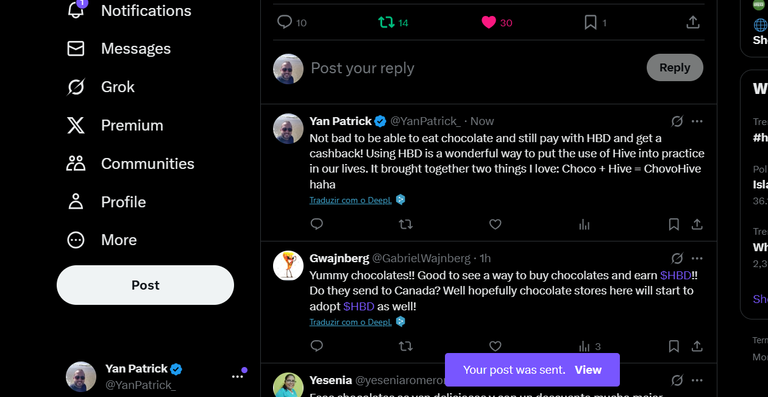Like Yan Patrick's reply about HBD cashback
768x397 pixels.
tap(495, 224)
